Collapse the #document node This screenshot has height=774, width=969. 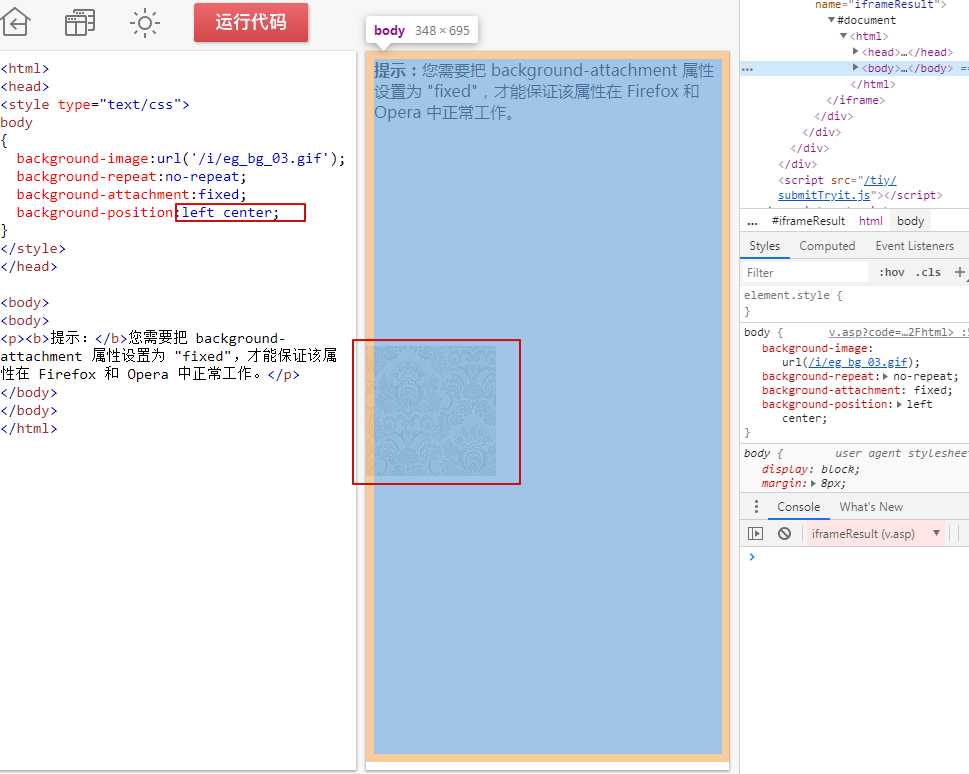[x=832, y=20]
